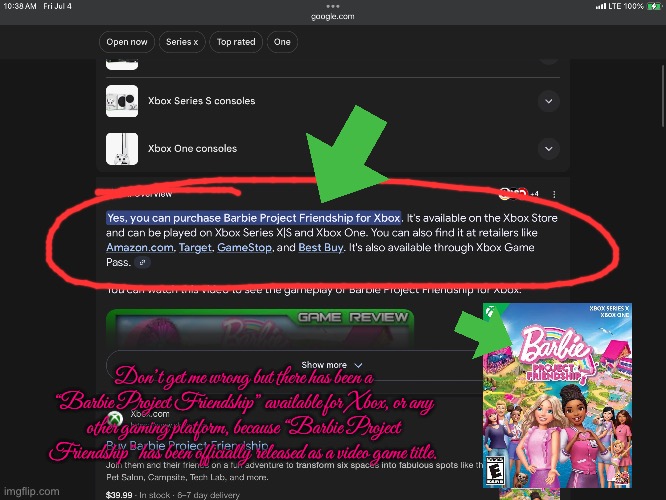This screenshot has height=500, width=666.
Task: Click the '10:38 AM' clock text
Action: (20, 6)
